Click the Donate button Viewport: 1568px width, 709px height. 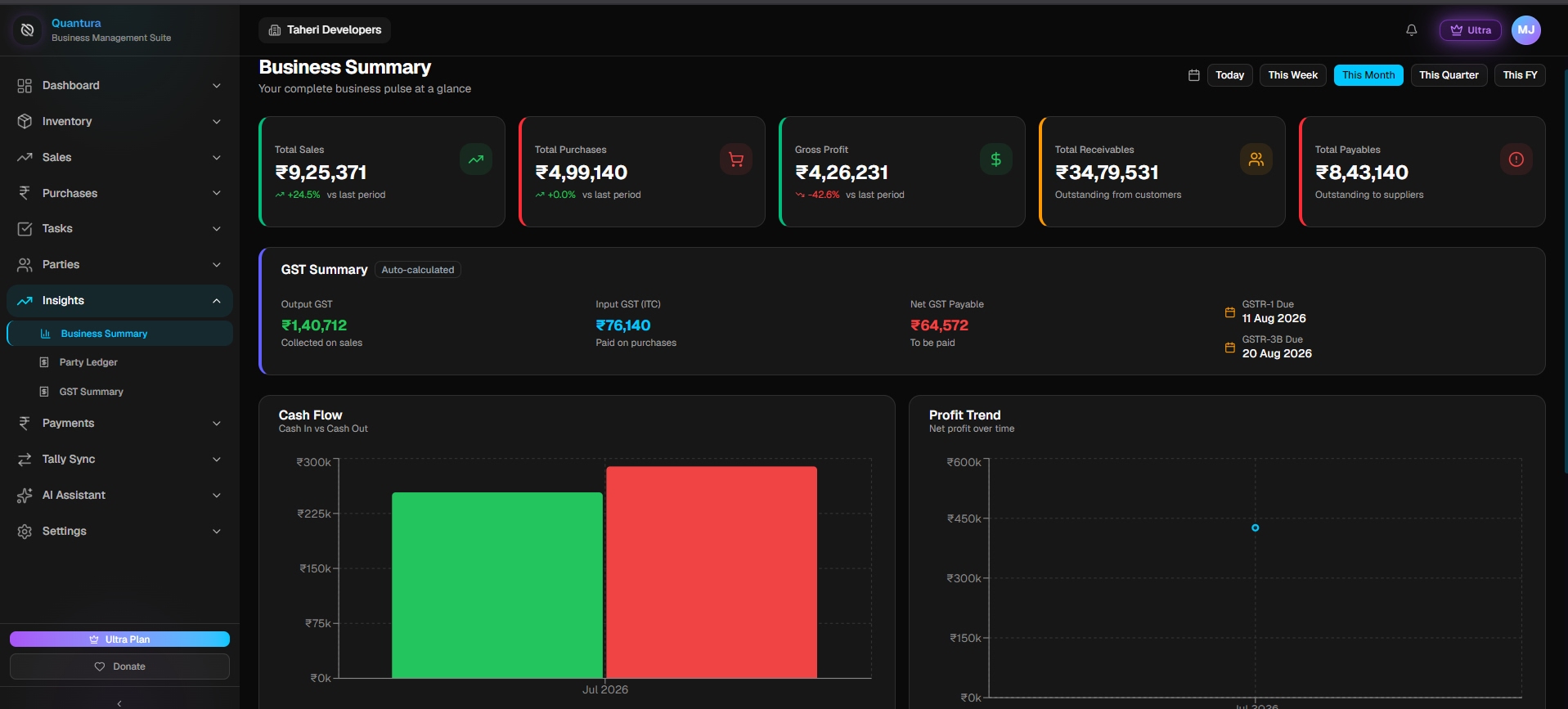119,666
